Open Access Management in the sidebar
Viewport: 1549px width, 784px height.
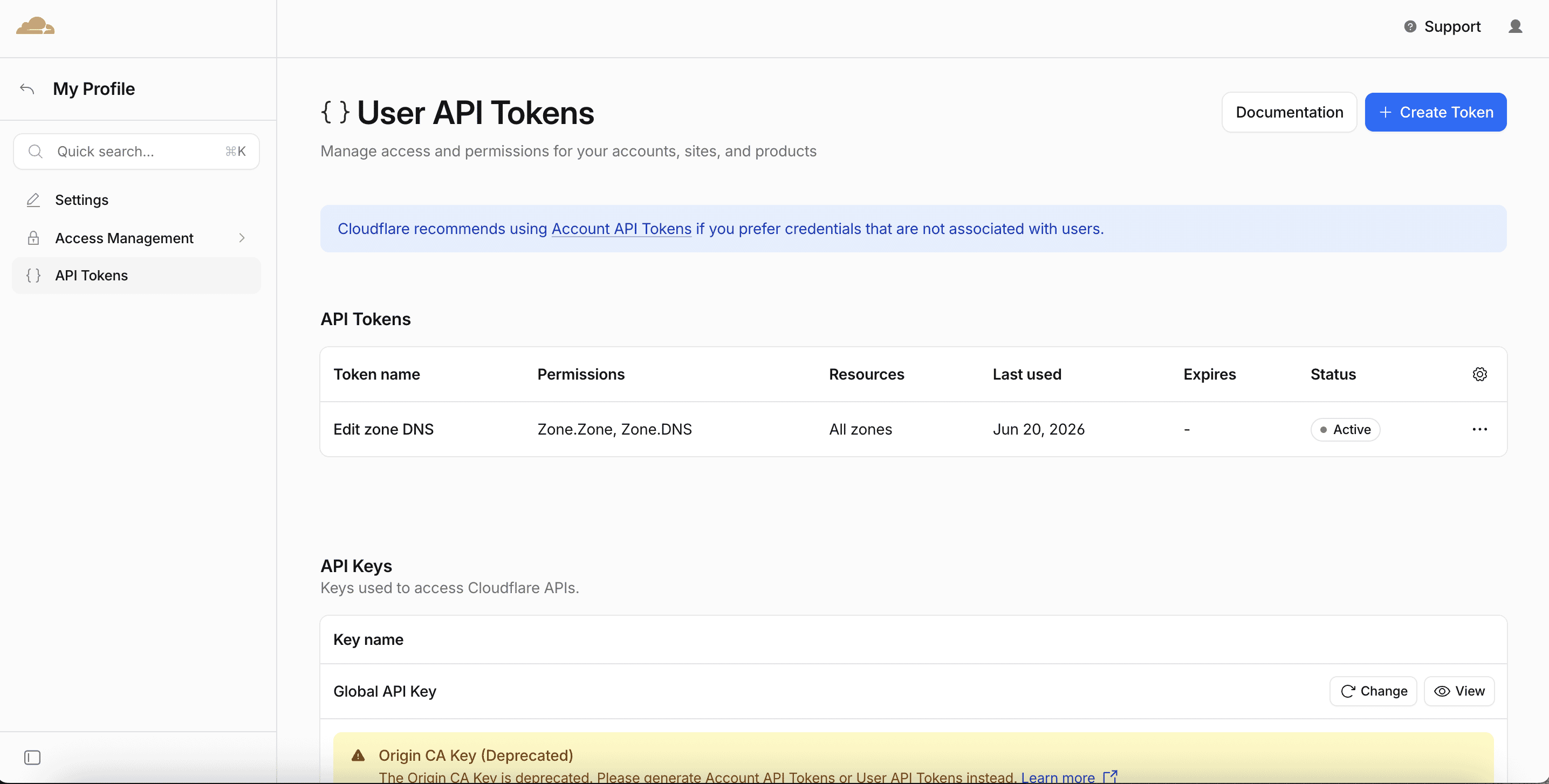point(136,238)
